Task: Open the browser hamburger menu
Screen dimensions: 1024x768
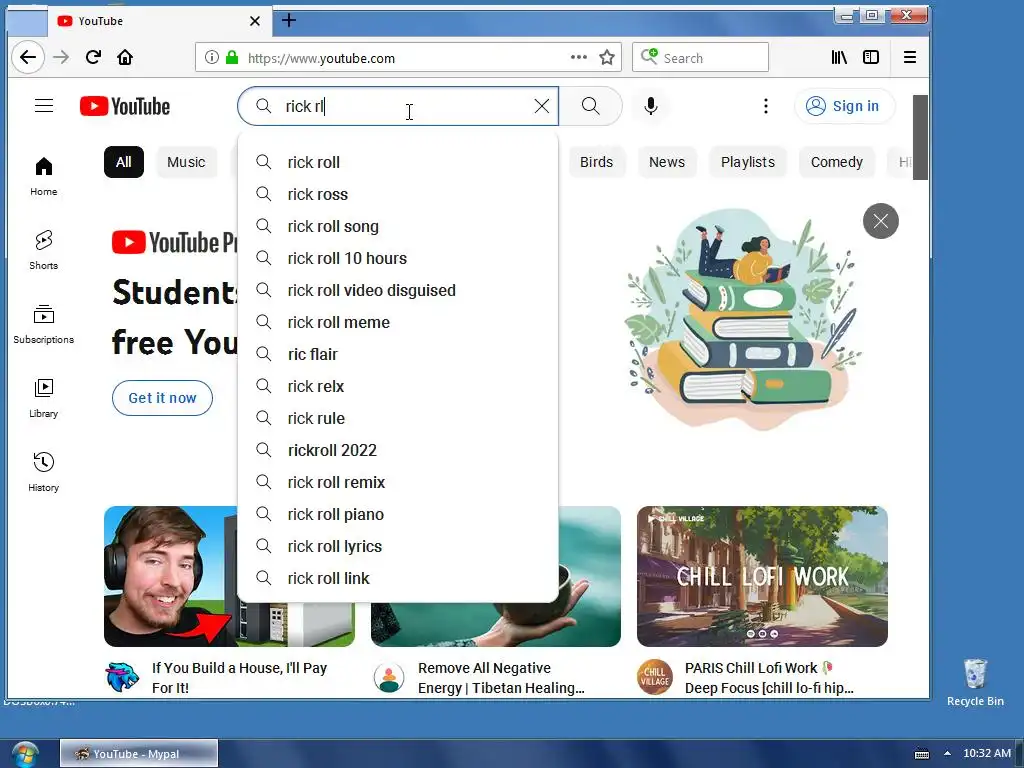Action: point(910,57)
